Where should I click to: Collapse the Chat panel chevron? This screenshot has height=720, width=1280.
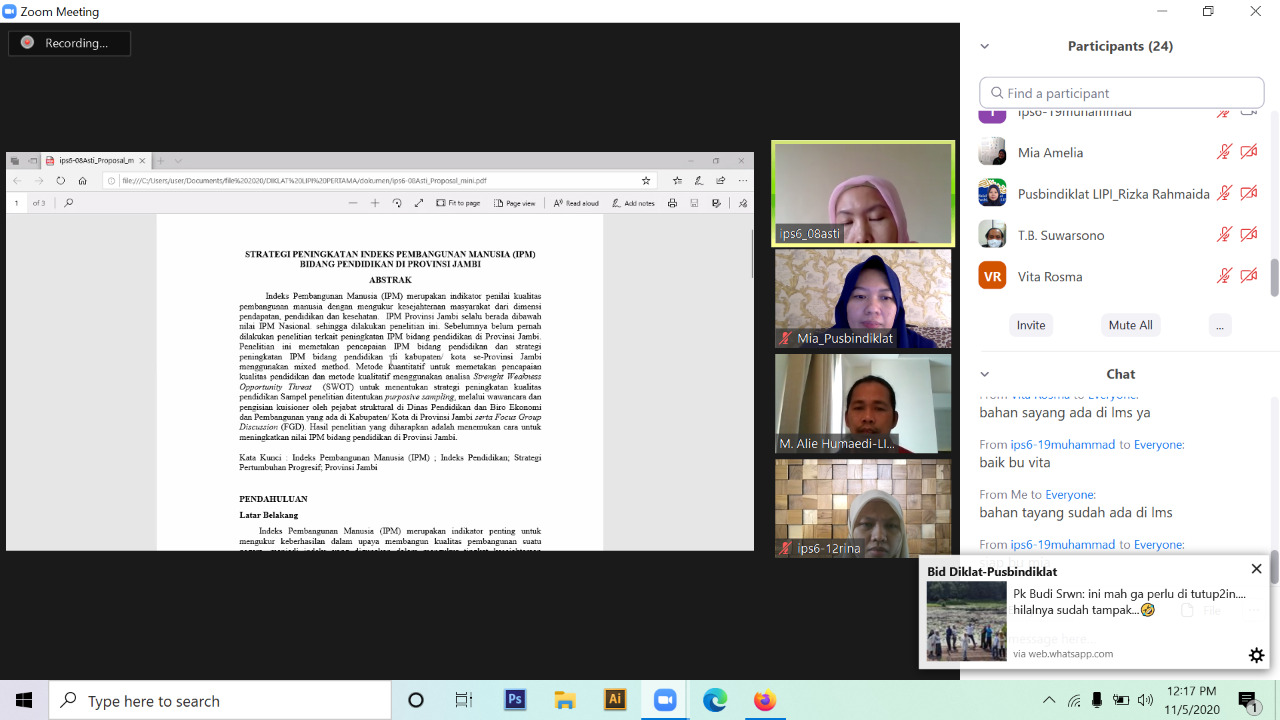pos(984,374)
